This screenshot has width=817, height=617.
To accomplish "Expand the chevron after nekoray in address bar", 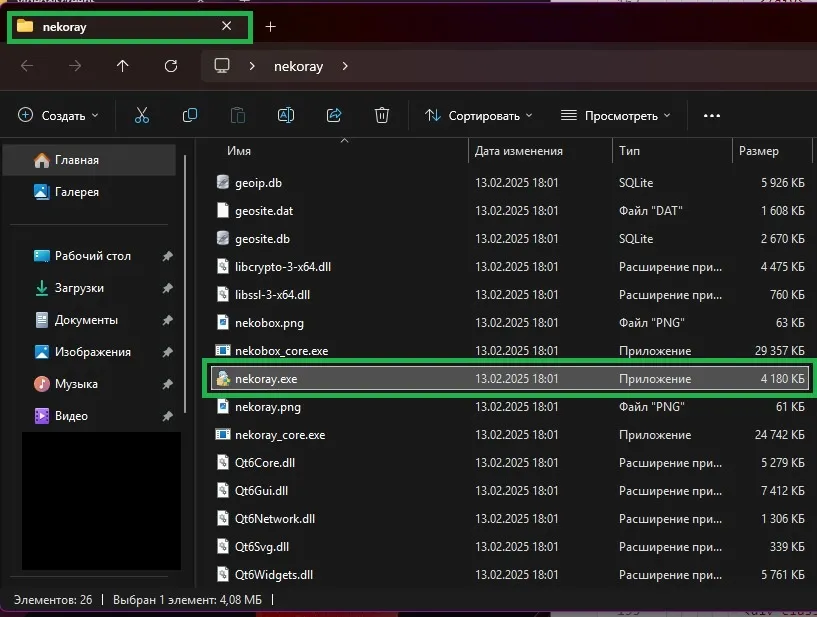I will click(345, 66).
